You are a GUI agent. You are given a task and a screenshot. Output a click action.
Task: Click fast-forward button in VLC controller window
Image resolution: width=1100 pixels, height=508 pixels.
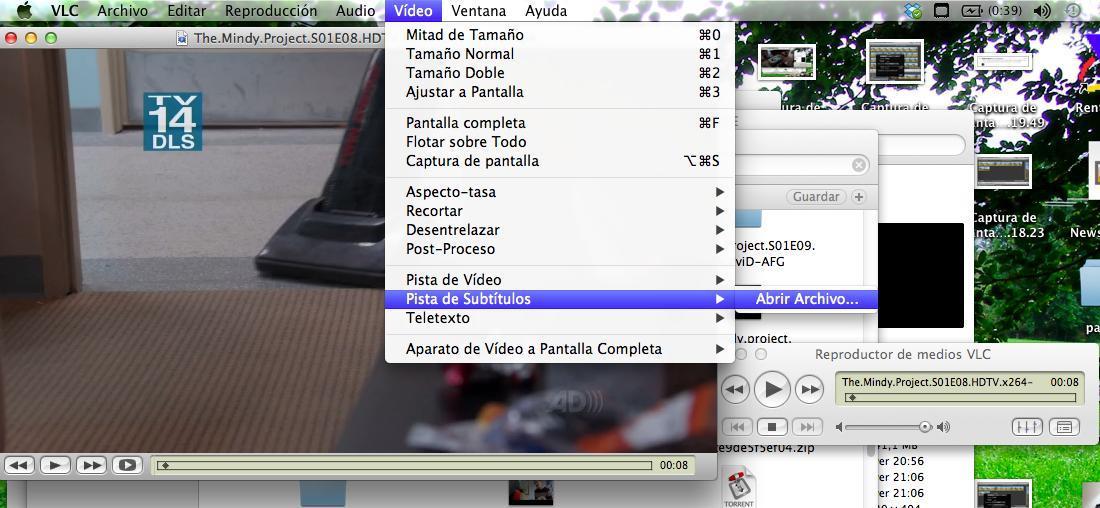click(809, 389)
